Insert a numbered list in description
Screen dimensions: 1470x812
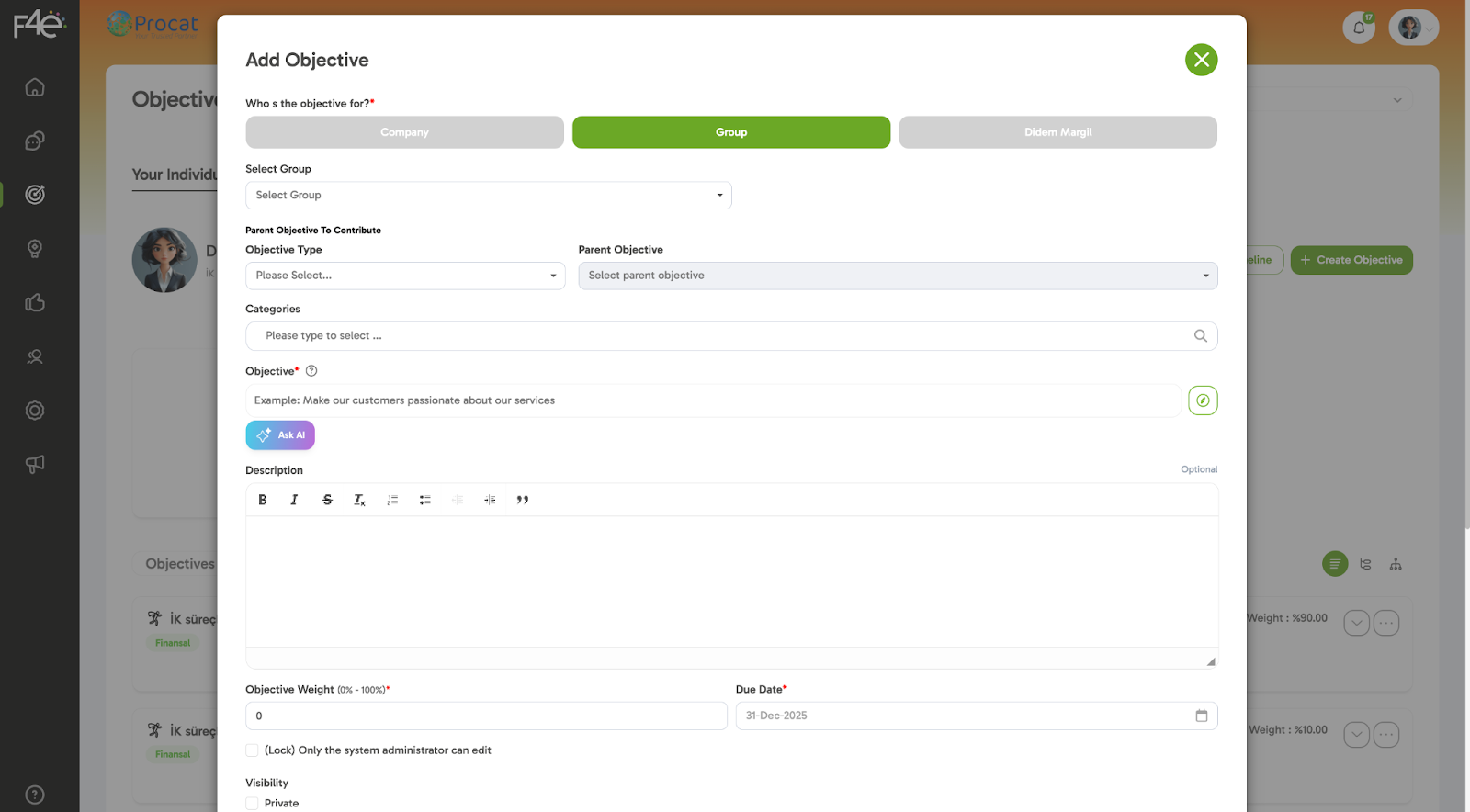tap(392, 500)
